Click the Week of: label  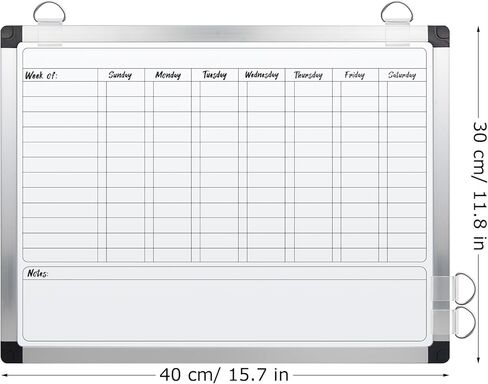click(x=41, y=75)
